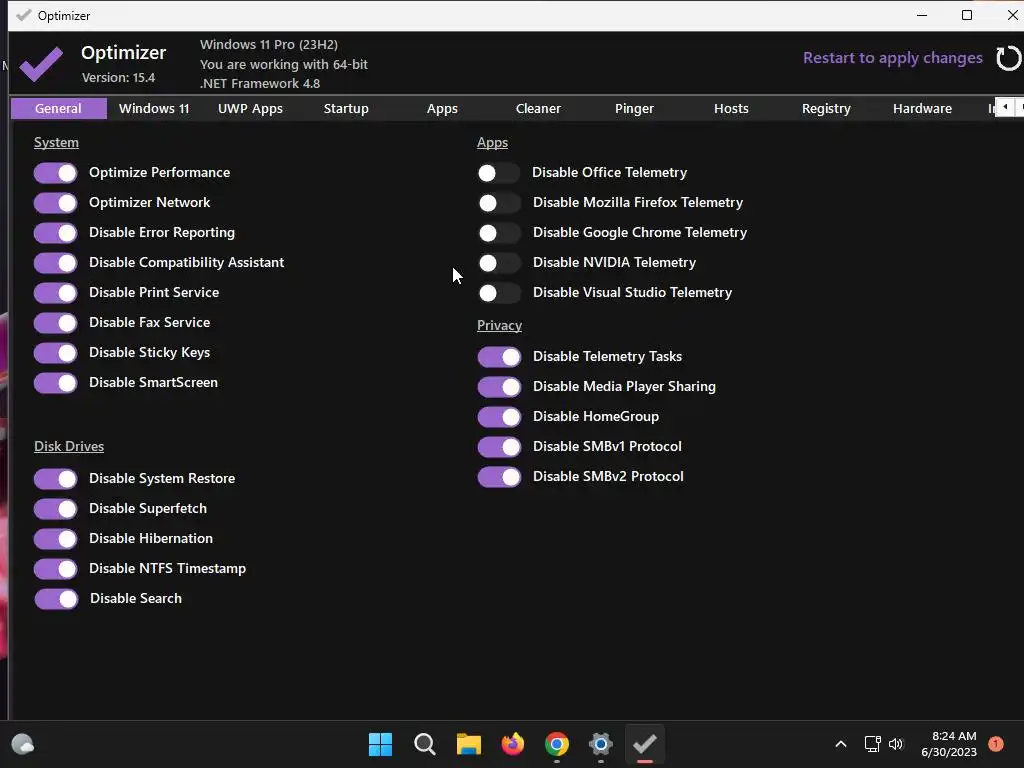Image resolution: width=1024 pixels, height=768 pixels.
Task: Click the Disk Drives section heading
Action: tap(69, 447)
